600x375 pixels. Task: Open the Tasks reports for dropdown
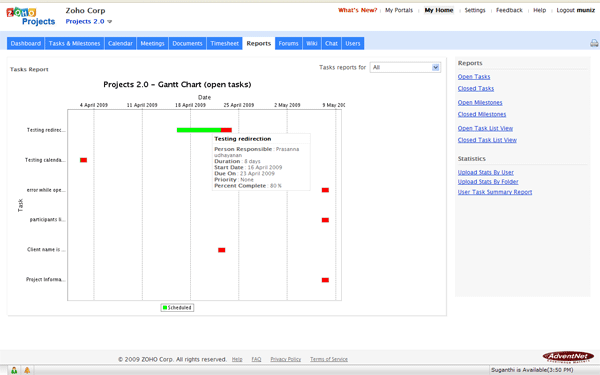tap(405, 67)
